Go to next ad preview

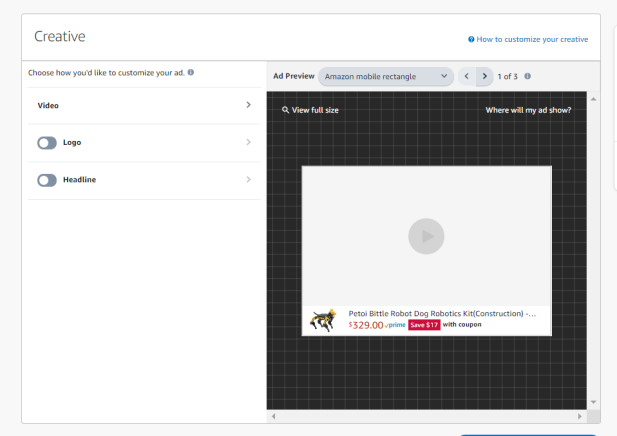[485, 76]
